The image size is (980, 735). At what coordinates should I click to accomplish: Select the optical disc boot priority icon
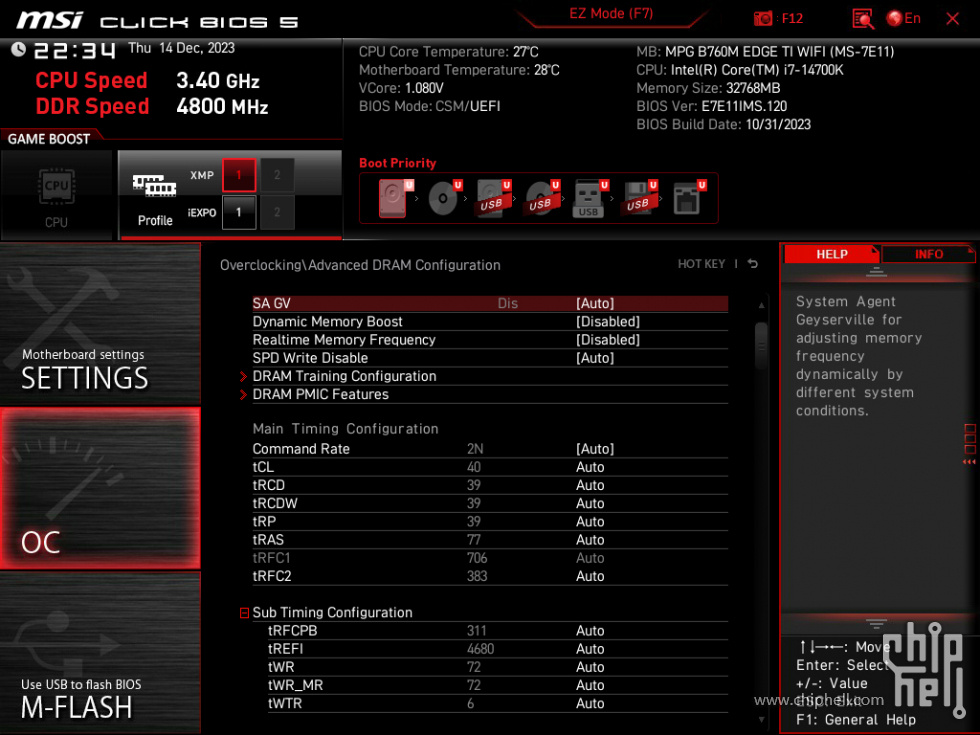click(444, 198)
